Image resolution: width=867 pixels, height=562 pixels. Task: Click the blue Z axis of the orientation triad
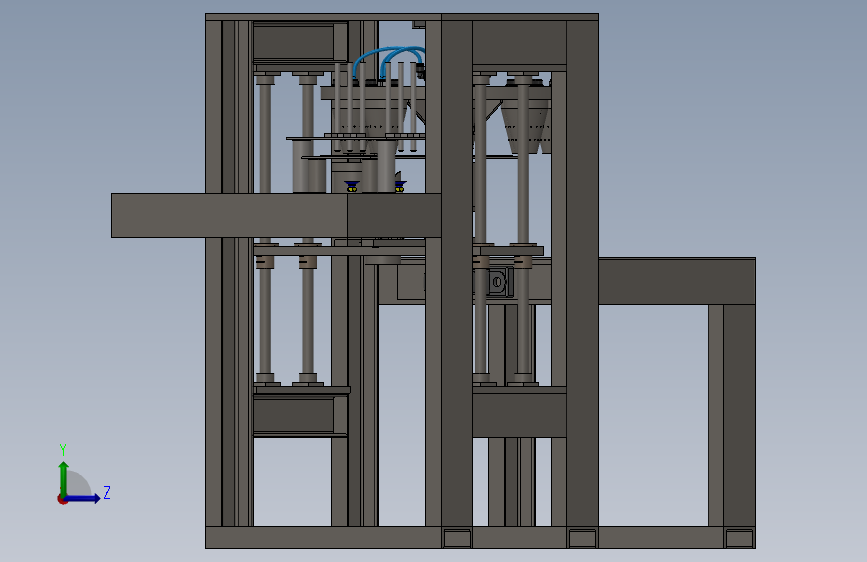(x=83, y=498)
